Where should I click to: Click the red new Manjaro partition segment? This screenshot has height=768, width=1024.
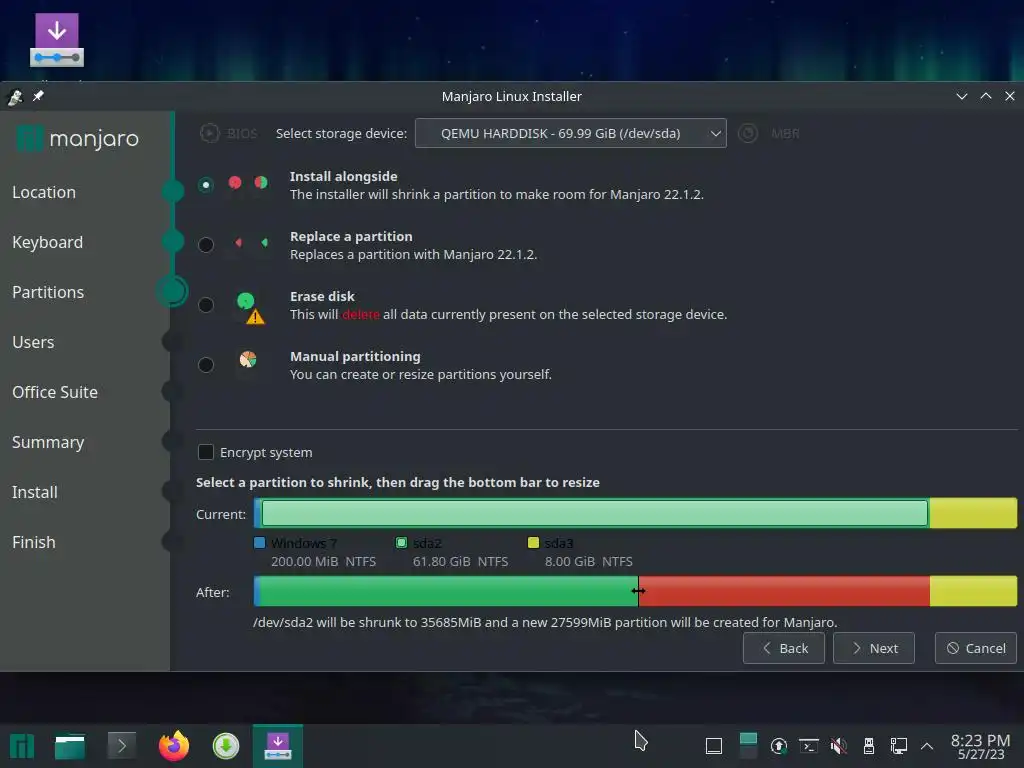click(x=784, y=591)
